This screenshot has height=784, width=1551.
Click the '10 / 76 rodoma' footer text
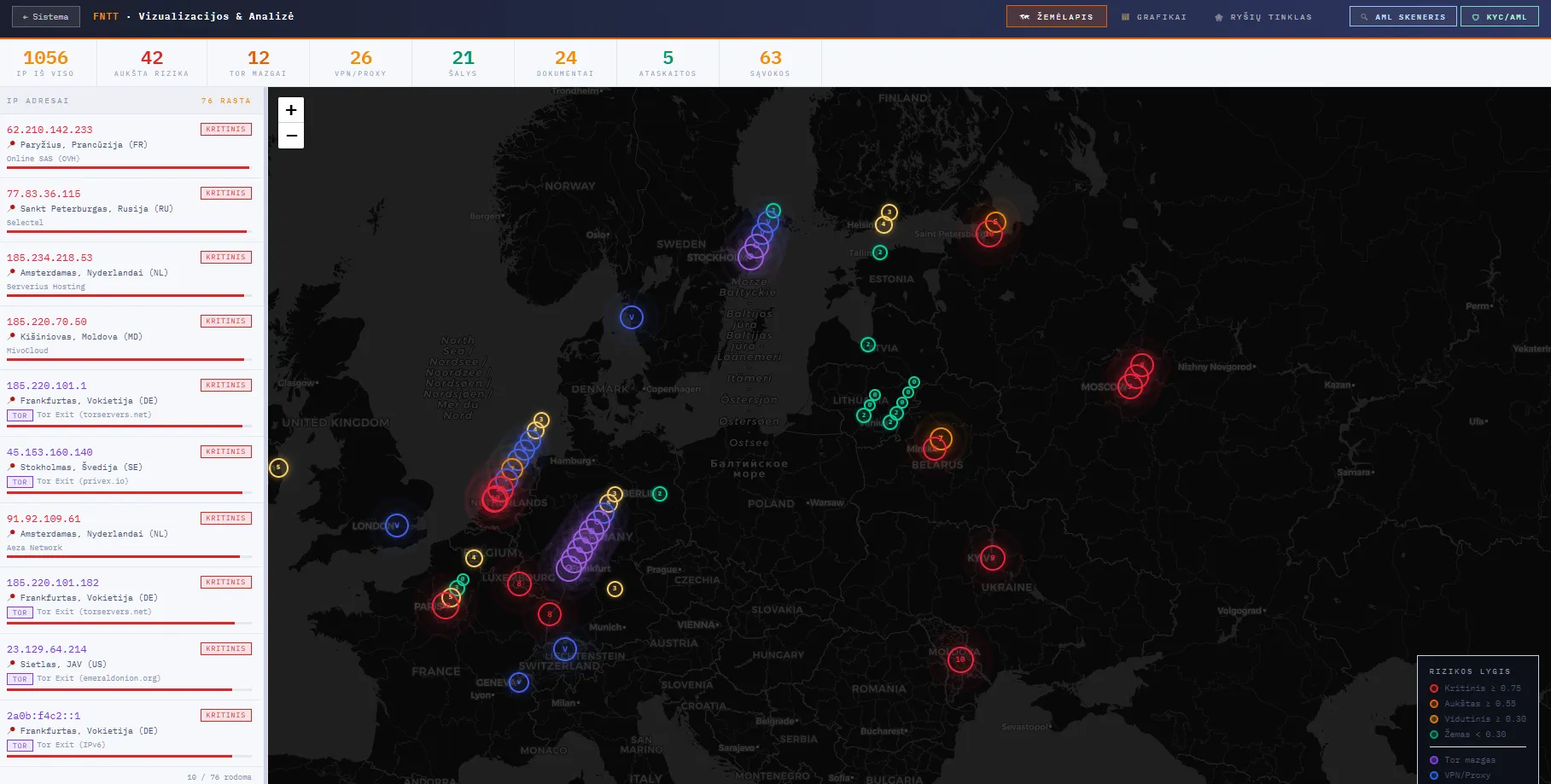[x=219, y=777]
